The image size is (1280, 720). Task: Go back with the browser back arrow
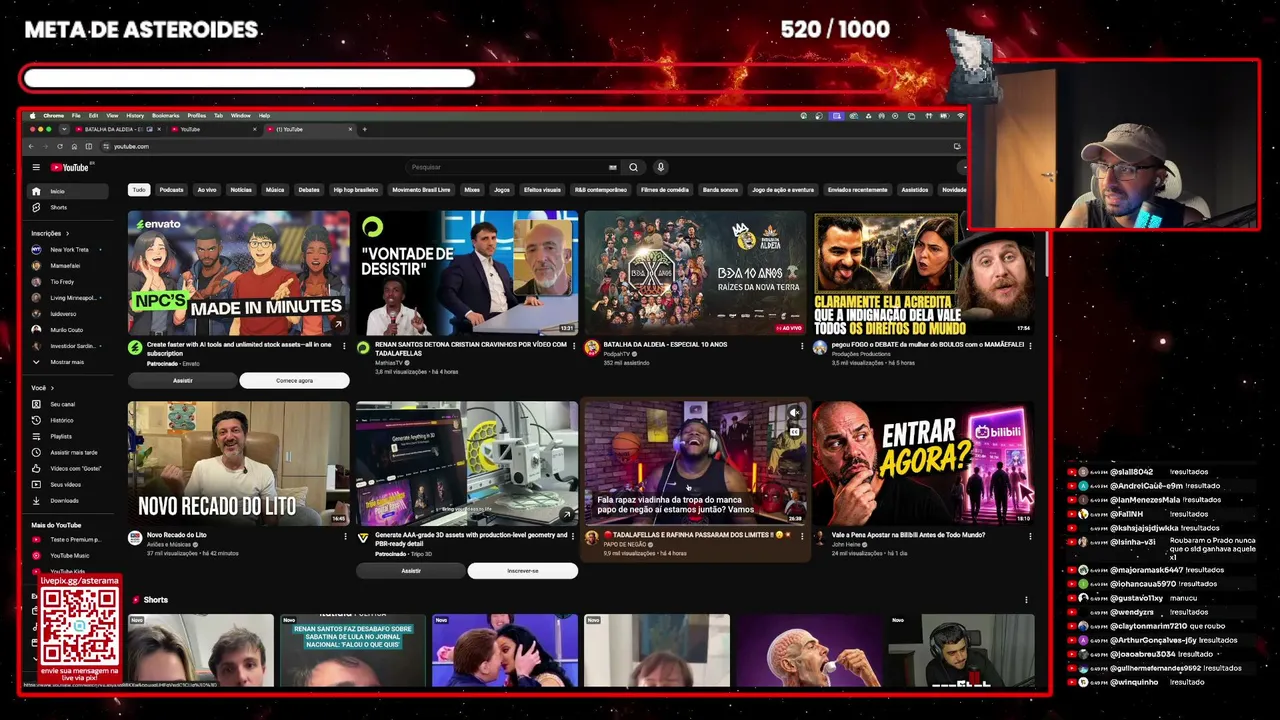point(31,146)
